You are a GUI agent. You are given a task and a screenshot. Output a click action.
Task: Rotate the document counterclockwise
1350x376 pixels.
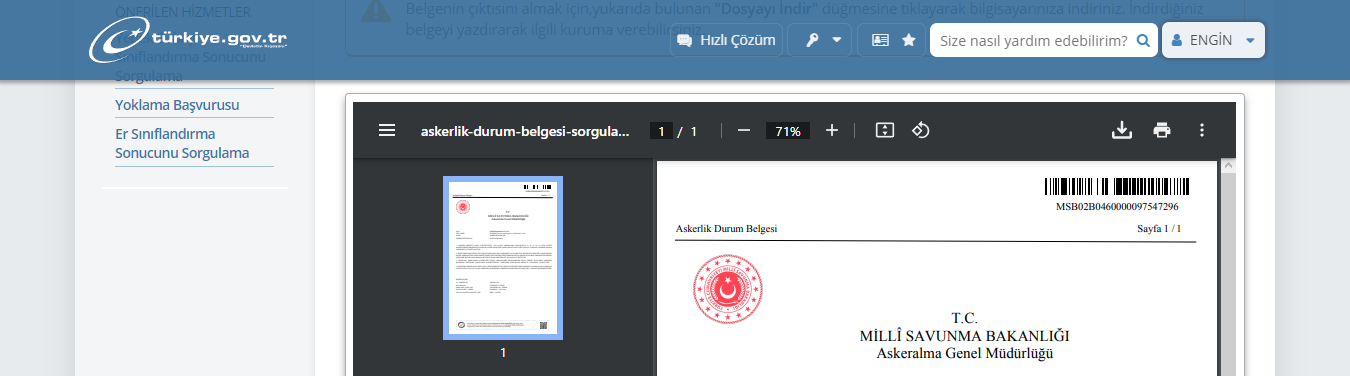922,130
